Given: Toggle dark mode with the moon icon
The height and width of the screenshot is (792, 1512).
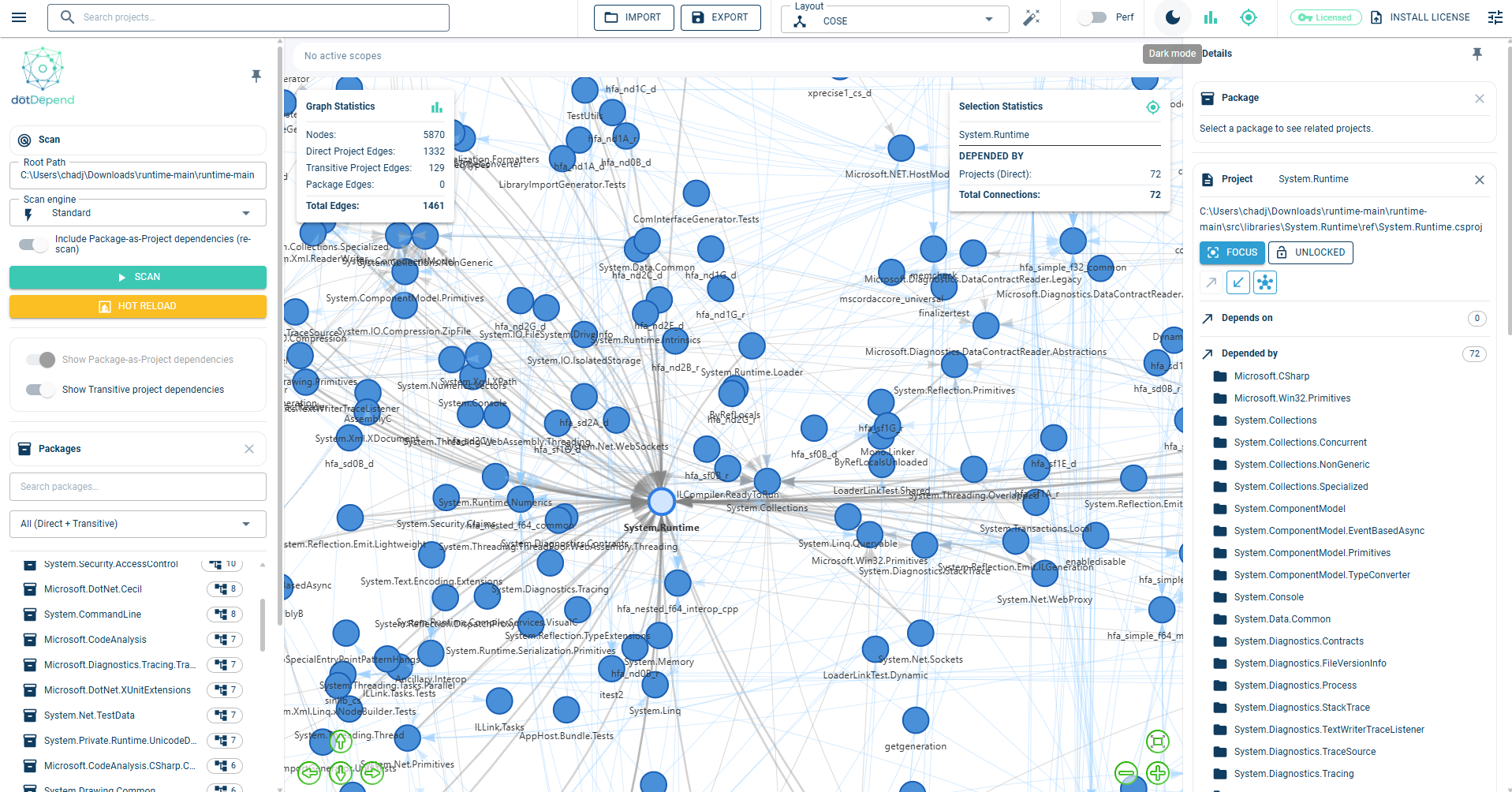Looking at the screenshot, I should tap(1172, 17).
